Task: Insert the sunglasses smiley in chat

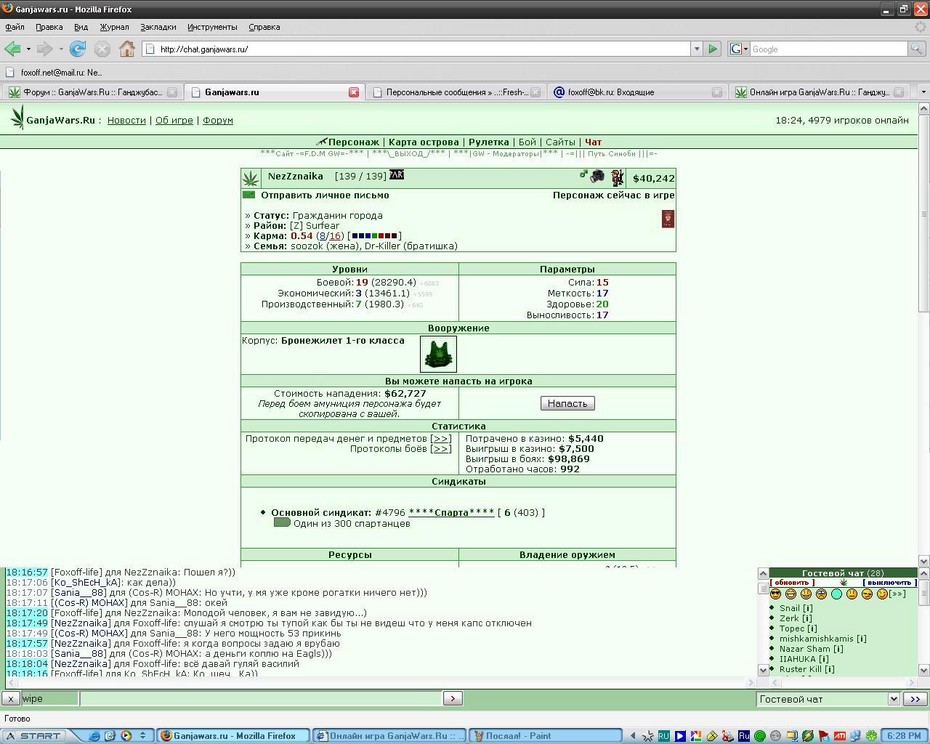Action: click(x=775, y=594)
